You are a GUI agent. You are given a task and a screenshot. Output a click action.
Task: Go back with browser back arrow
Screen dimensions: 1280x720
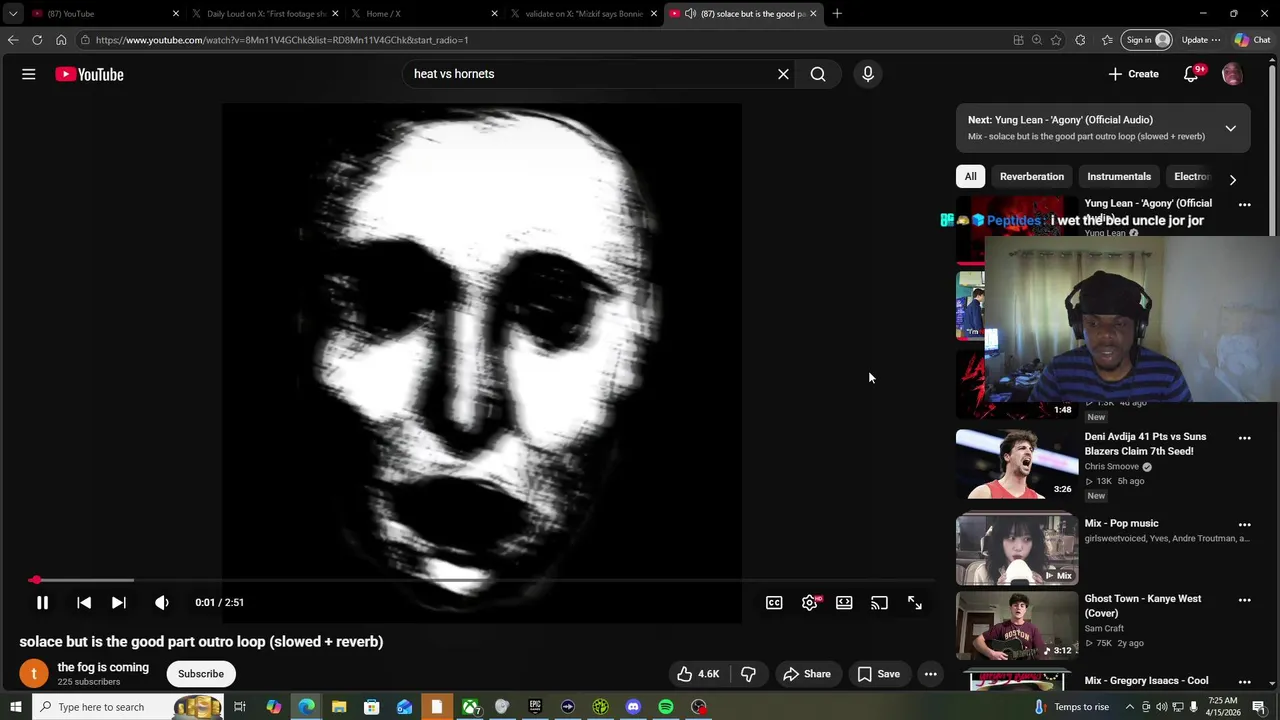click(x=12, y=40)
